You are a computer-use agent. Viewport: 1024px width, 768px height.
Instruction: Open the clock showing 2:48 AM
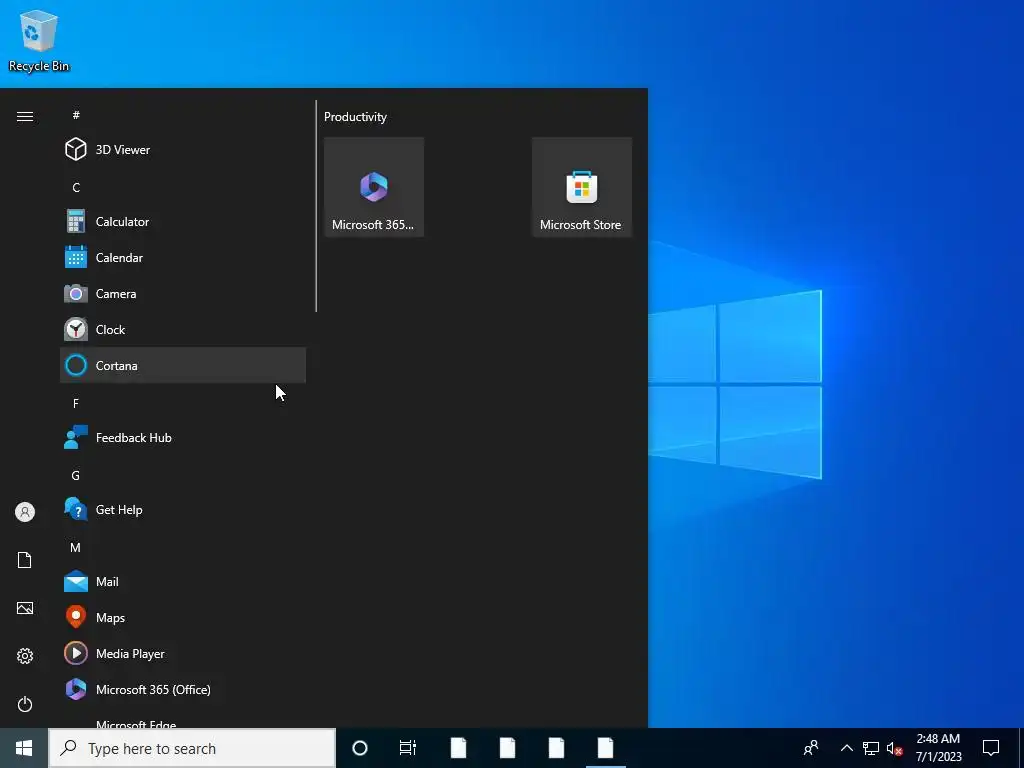938,748
